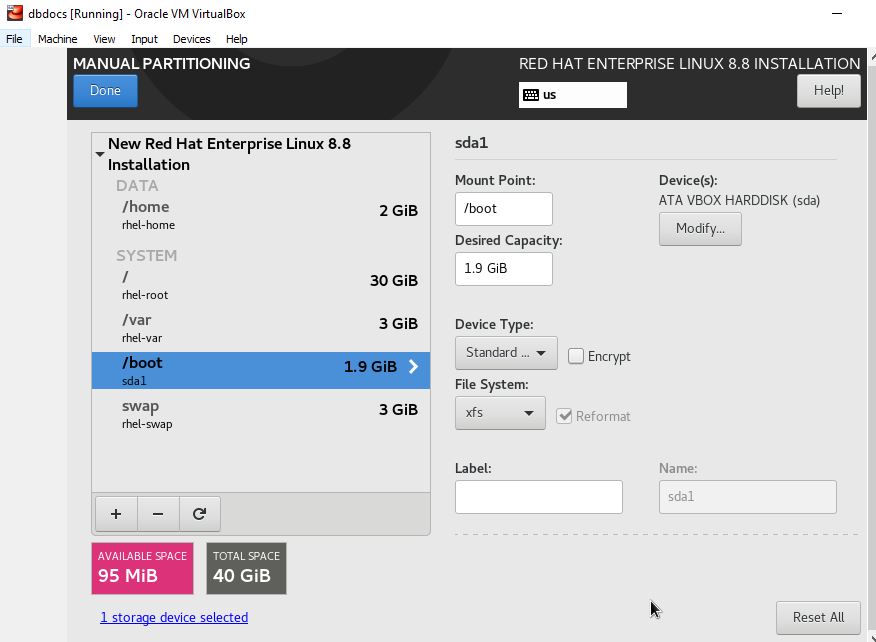Select the / rhel-root partition row
876x642 pixels.
point(261,285)
